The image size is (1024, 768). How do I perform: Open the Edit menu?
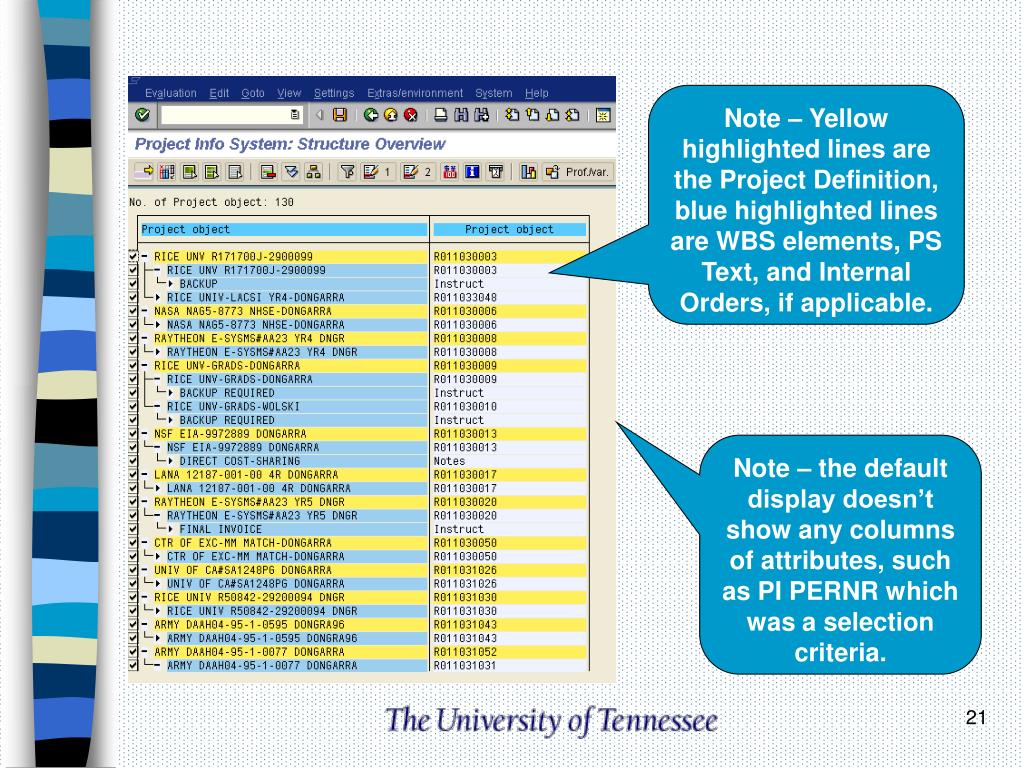click(219, 93)
